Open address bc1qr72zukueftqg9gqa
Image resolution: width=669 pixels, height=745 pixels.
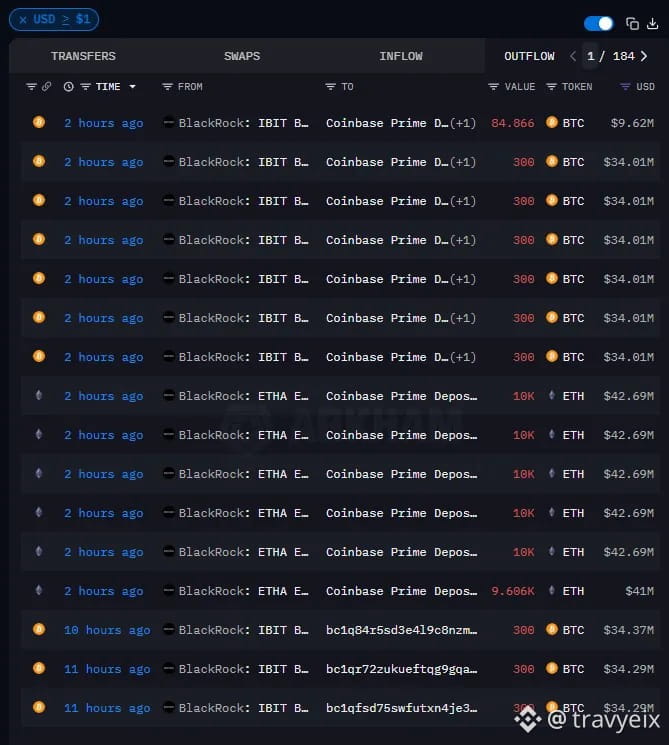[402, 669]
